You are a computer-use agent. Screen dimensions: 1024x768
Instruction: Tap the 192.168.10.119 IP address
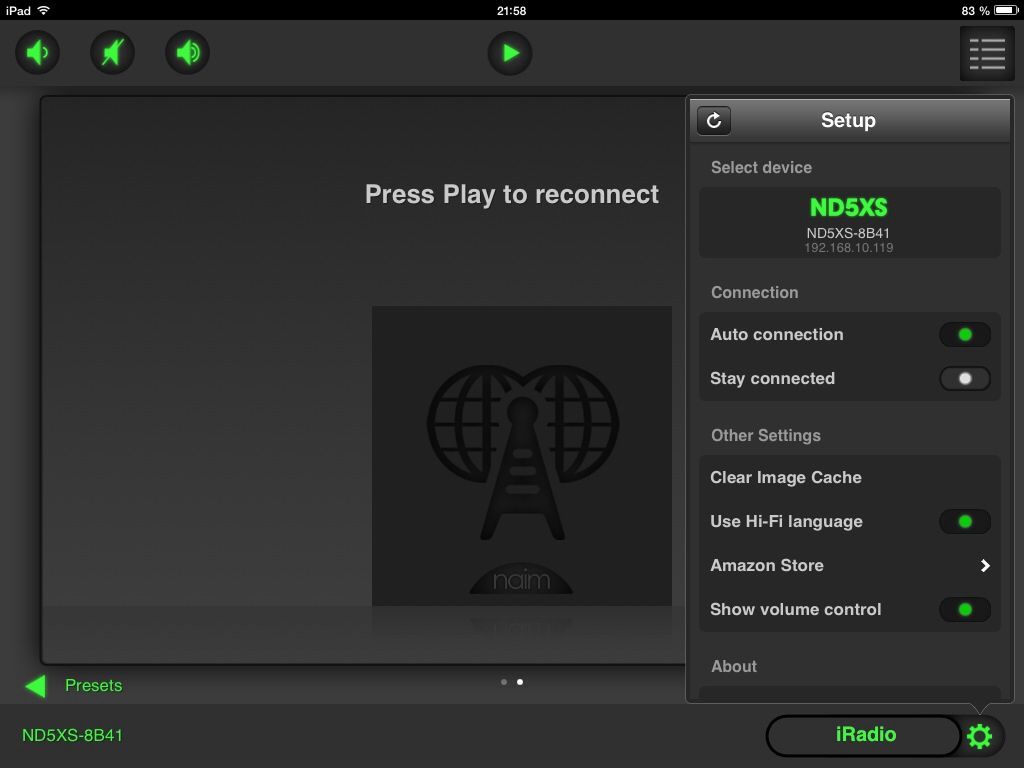[x=848, y=248]
